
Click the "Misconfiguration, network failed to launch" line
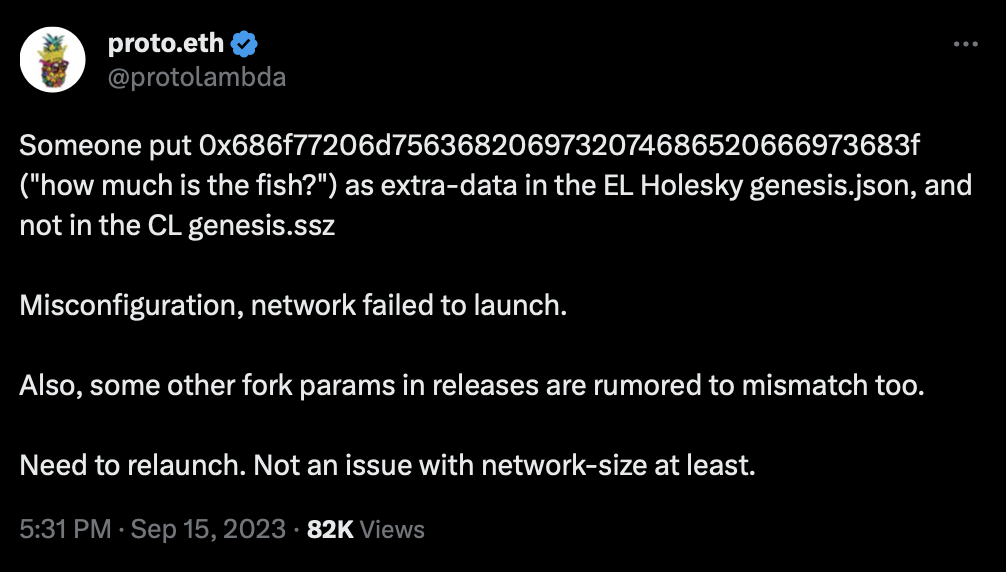293,305
